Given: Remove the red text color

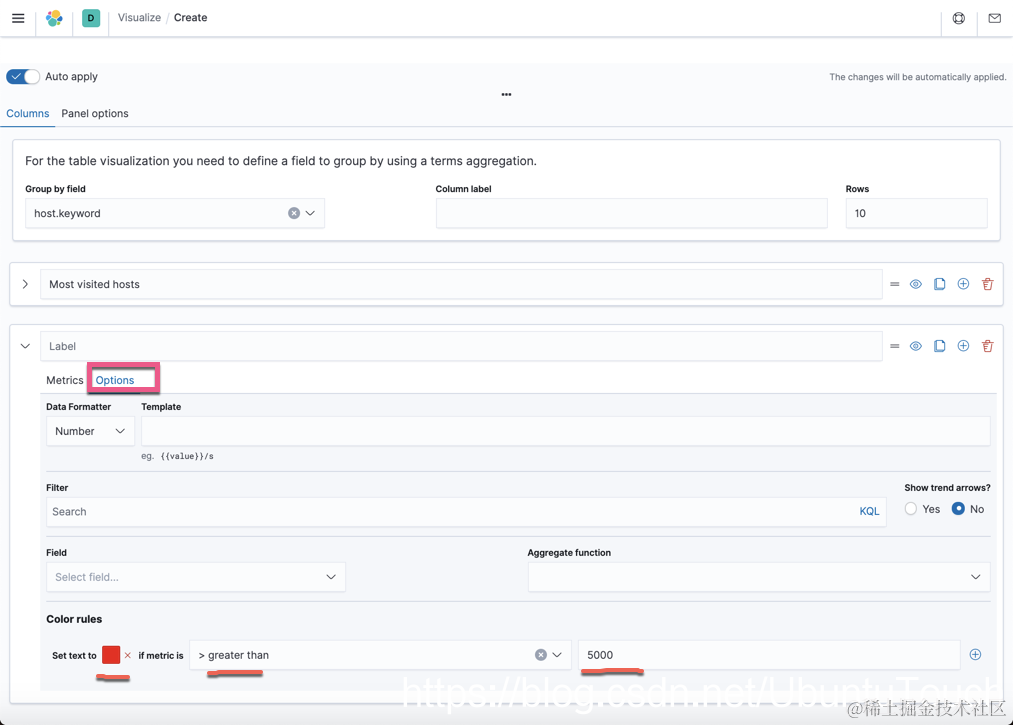Looking at the screenshot, I should 128,655.
